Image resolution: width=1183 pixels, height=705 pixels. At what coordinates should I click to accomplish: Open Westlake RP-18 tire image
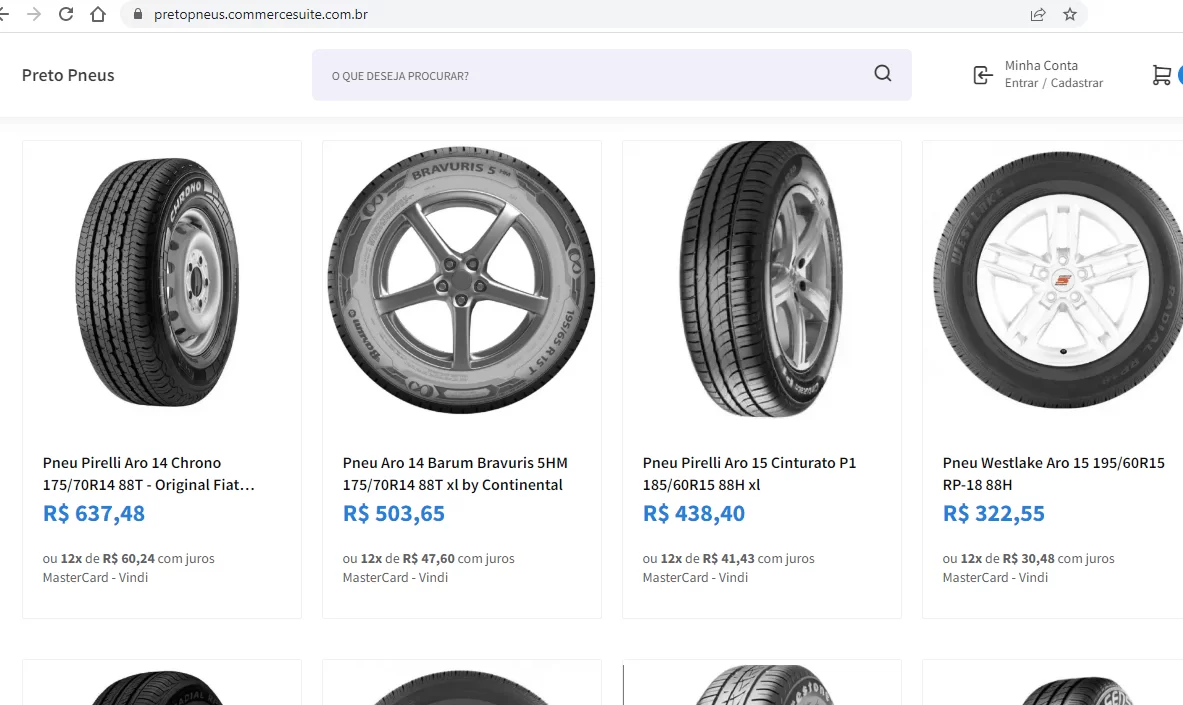coord(1058,280)
